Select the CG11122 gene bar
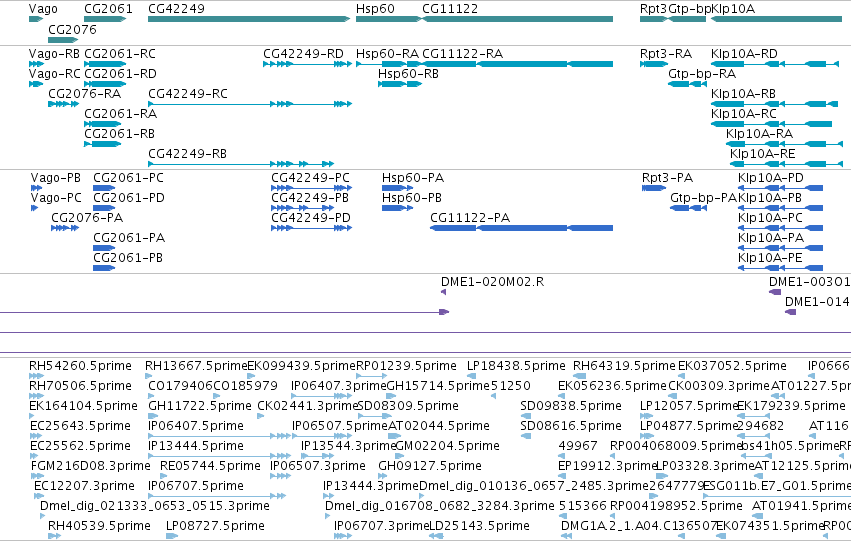 click(x=518, y=19)
